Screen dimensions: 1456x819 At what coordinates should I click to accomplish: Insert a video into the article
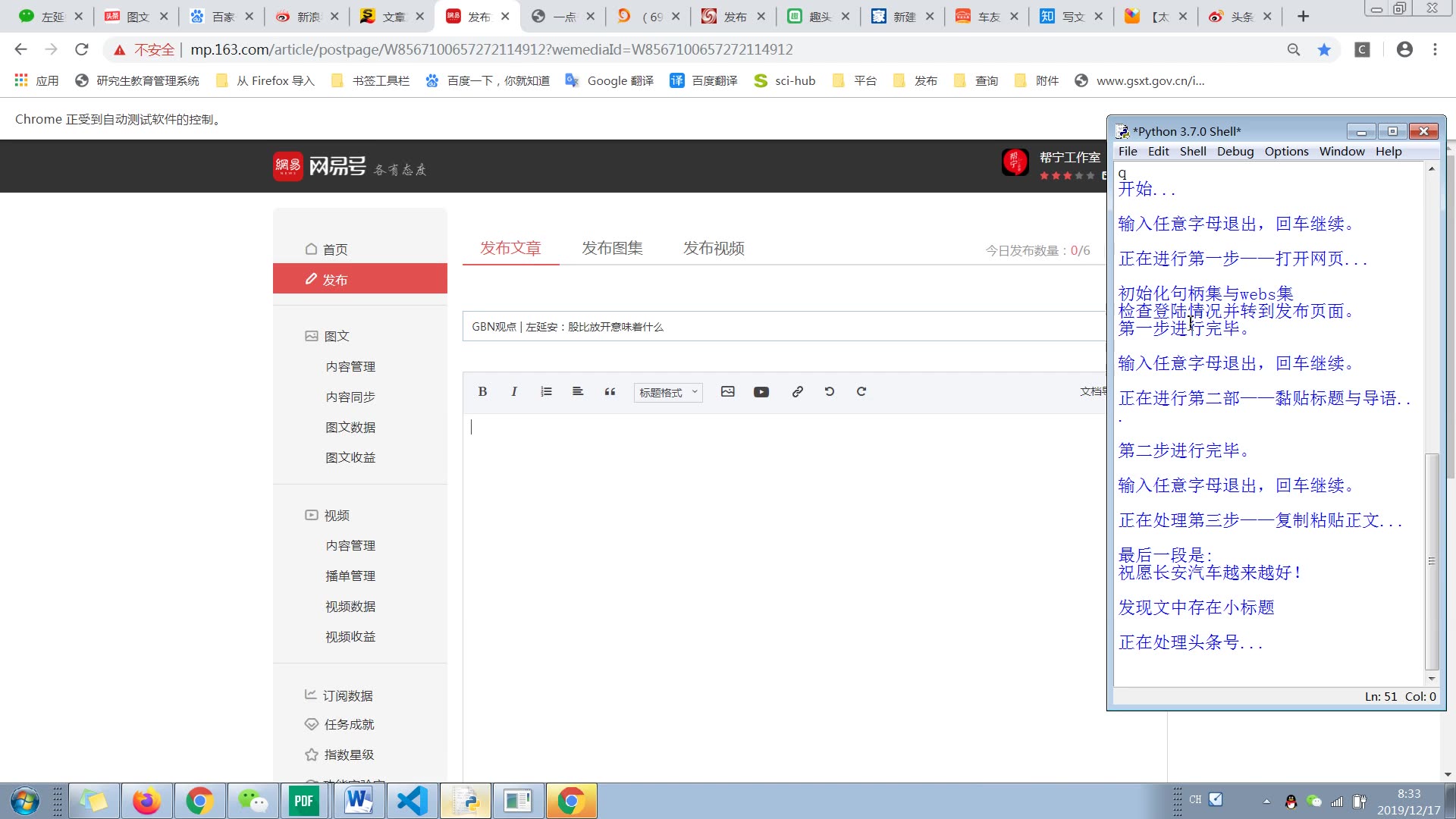point(761,392)
